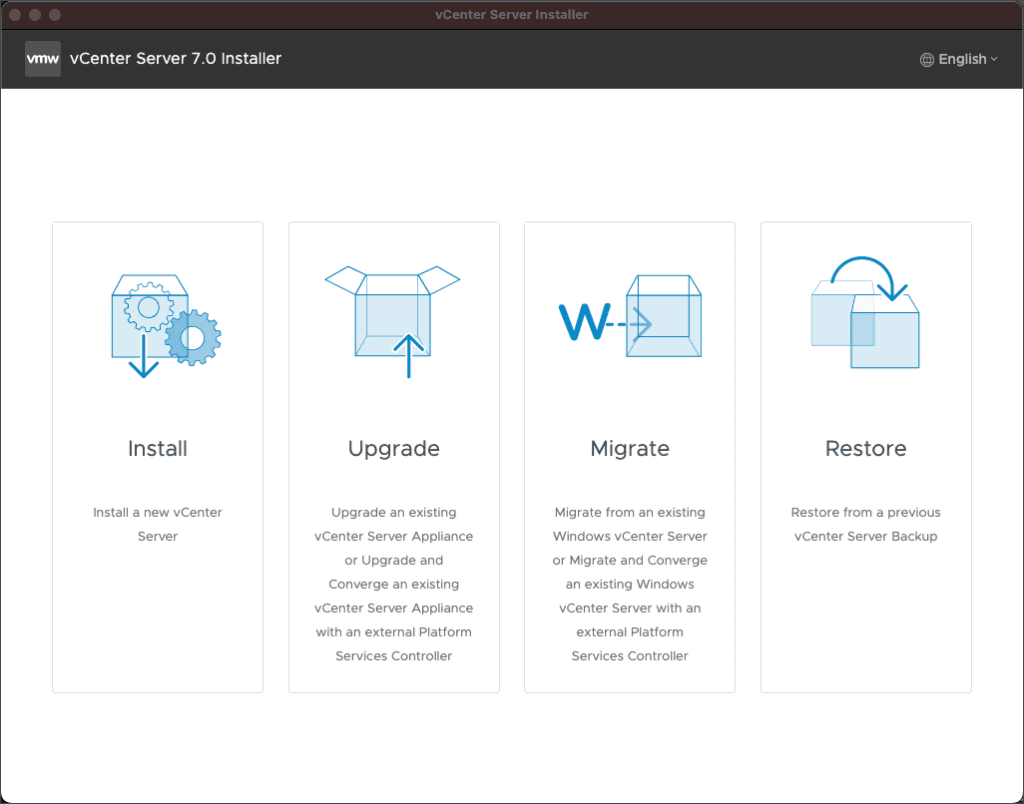Click the Install gears box icon

coord(166,326)
